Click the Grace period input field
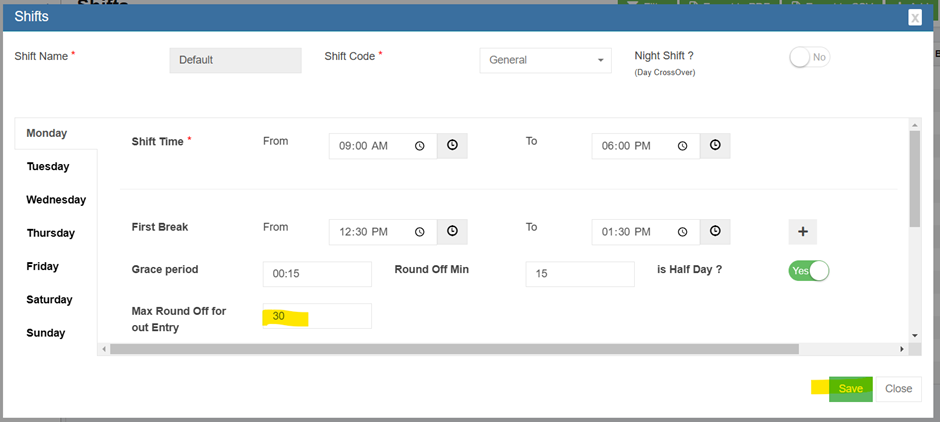Screen dimensions: 940x422 coord(317,274)
